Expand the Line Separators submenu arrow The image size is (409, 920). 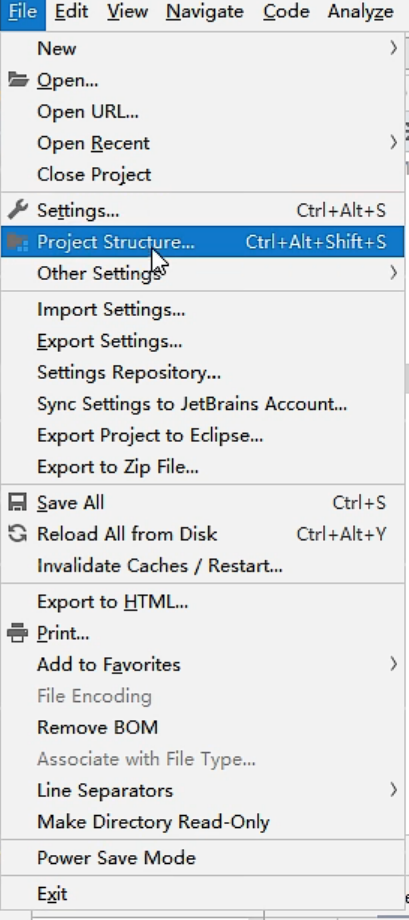(x=394, y=790)
